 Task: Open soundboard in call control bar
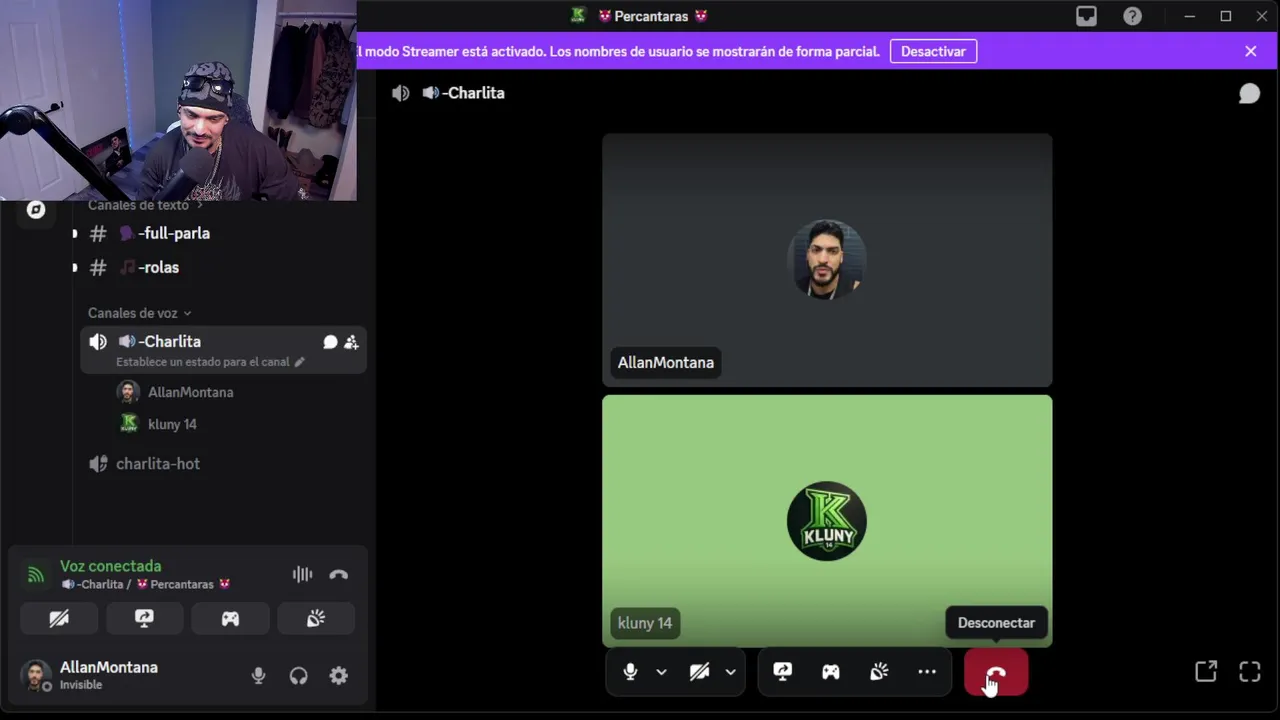[879, 672]
